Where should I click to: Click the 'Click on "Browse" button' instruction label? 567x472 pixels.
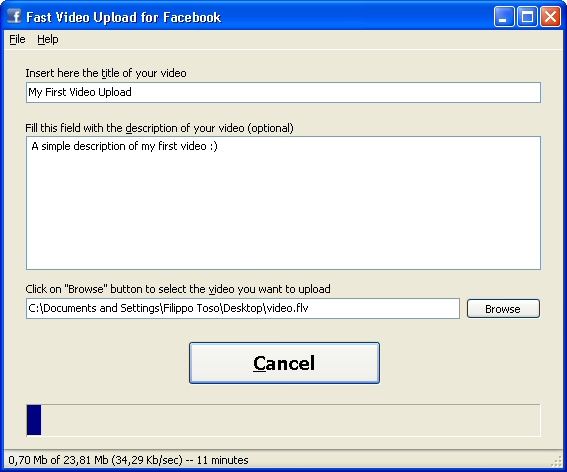click(178, 289)
